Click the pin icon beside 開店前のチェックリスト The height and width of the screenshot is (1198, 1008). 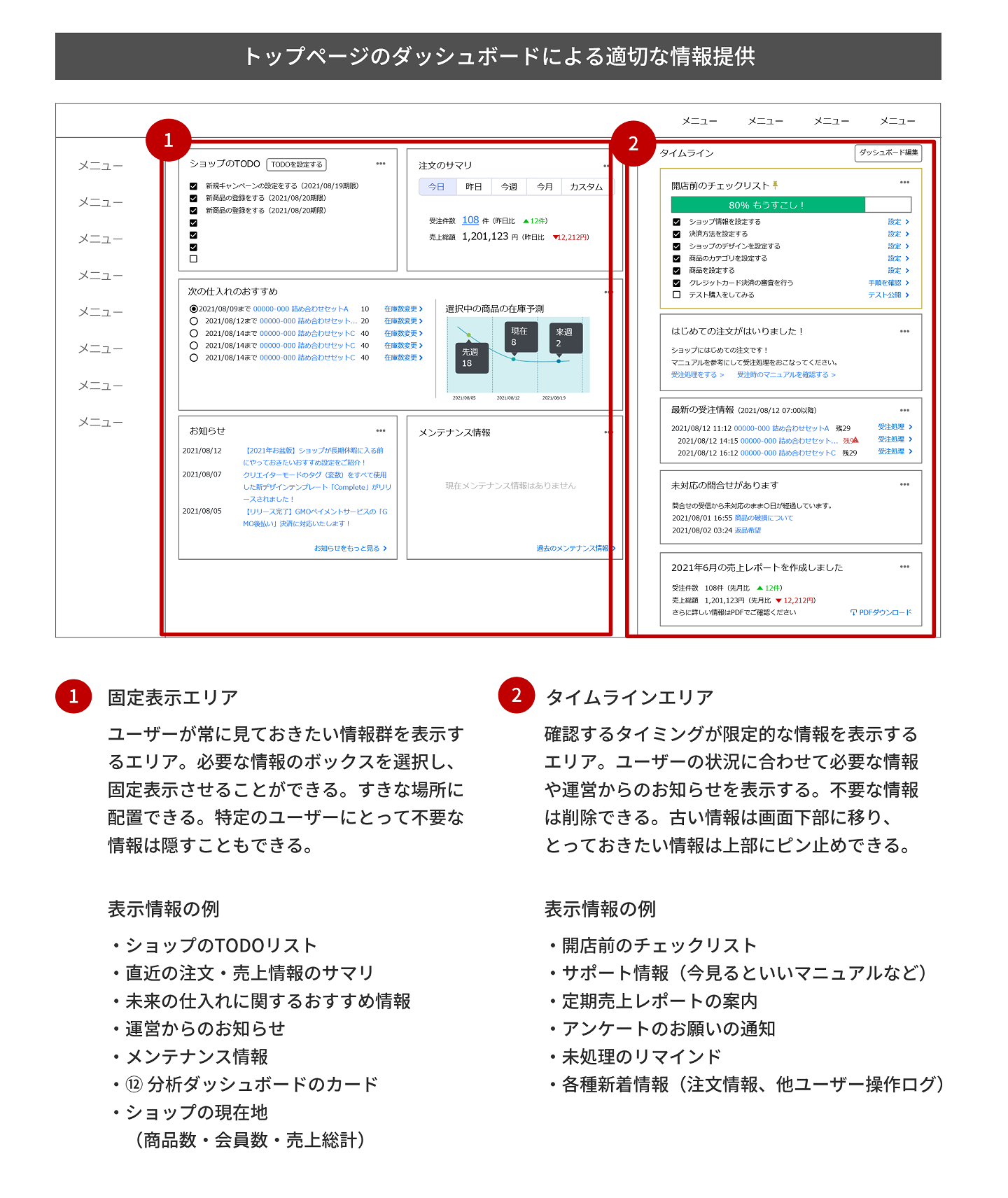[x=775, y=185]
